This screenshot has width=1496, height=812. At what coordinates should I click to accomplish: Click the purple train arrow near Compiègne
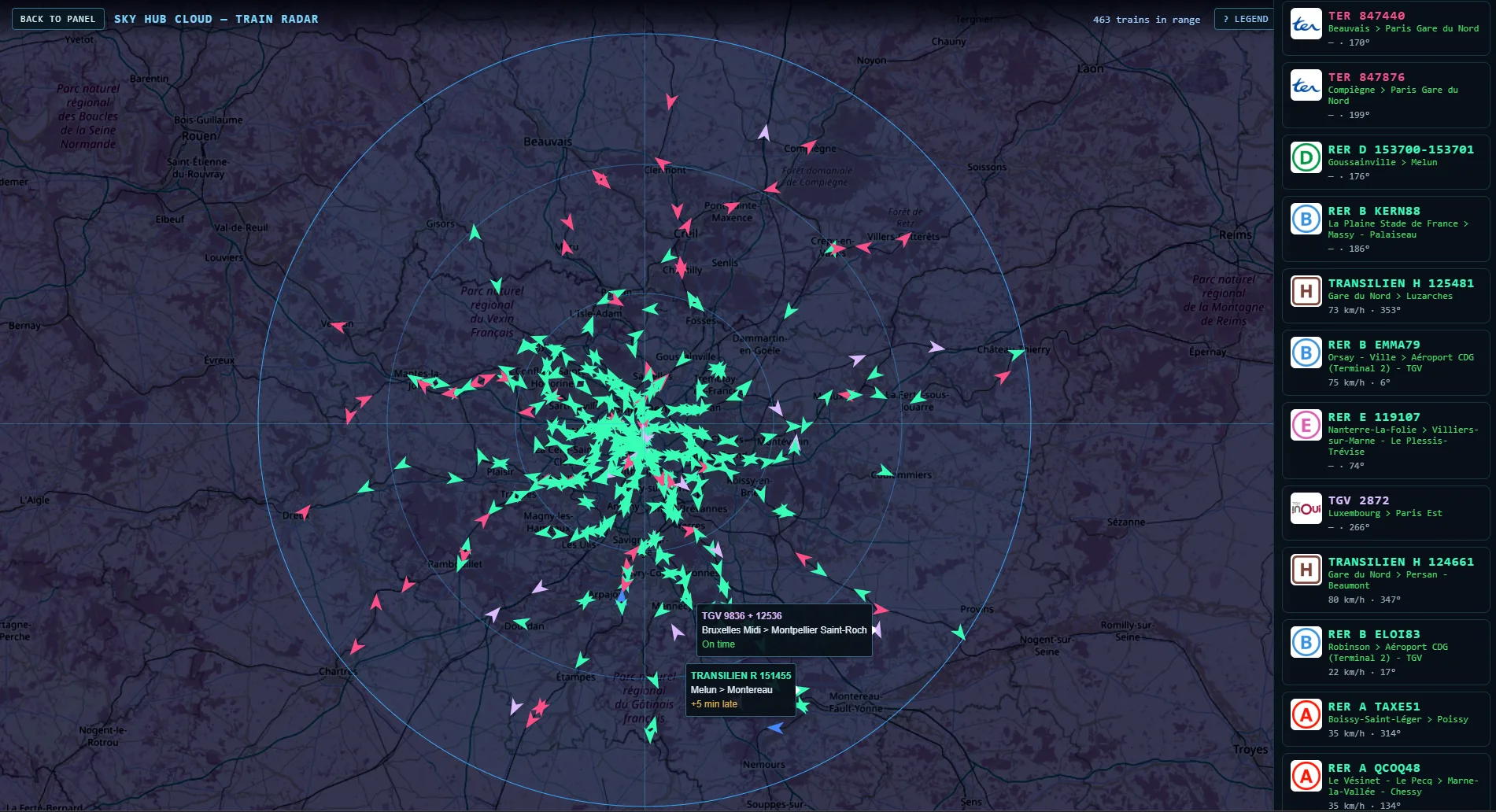point(763,132)
